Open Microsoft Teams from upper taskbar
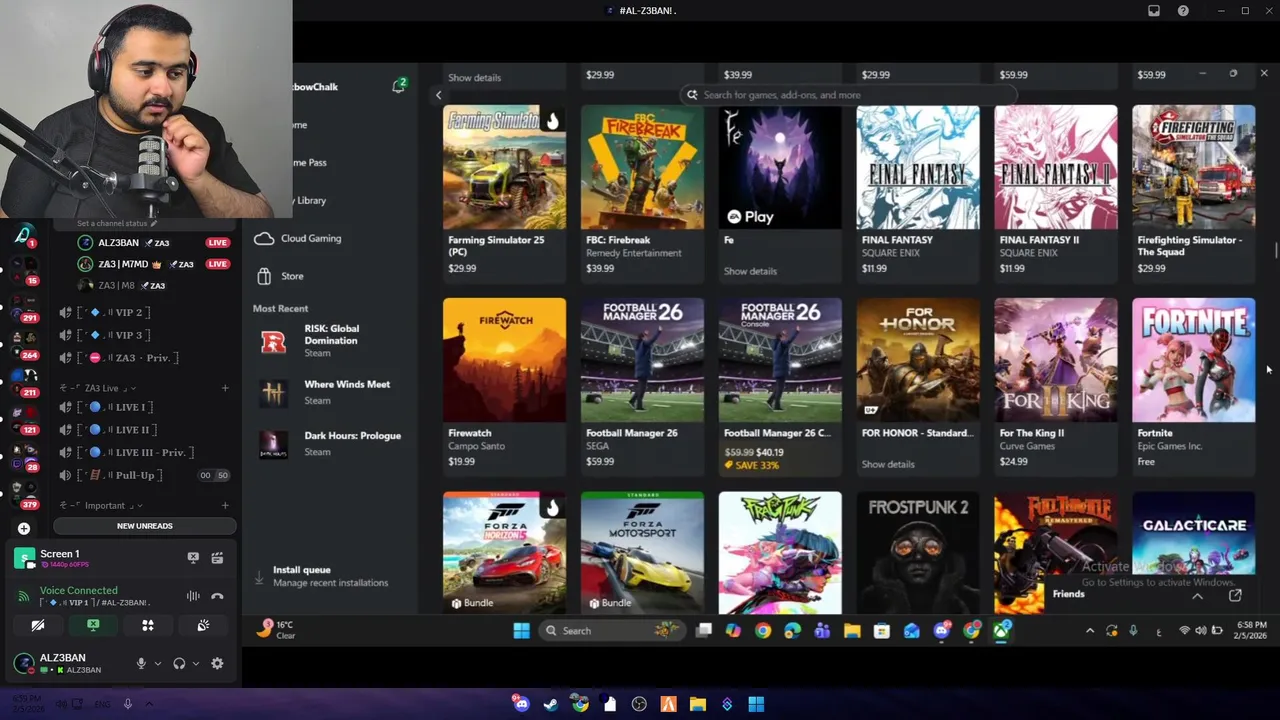 click(x=822, y=630)
